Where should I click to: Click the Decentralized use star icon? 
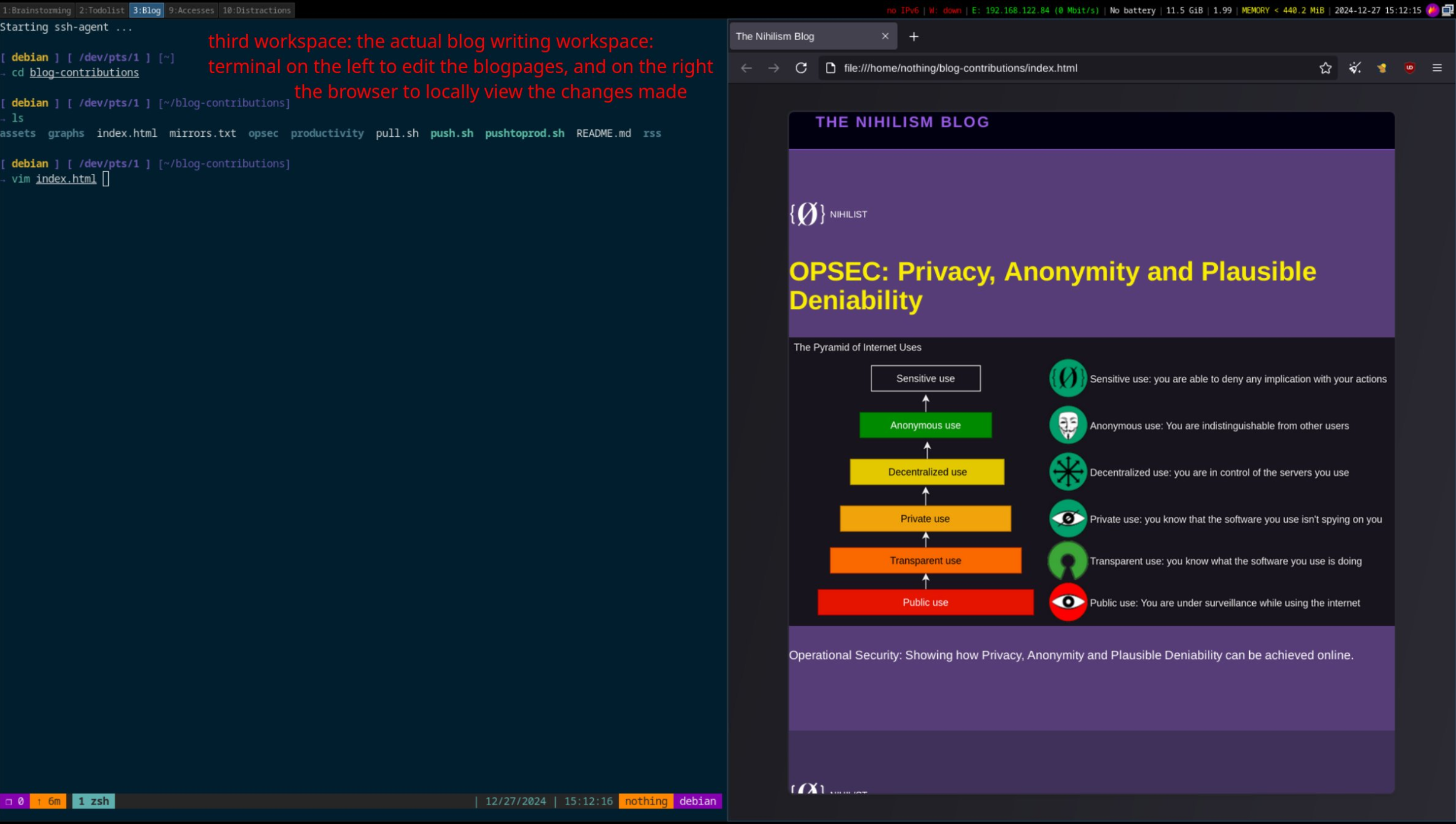1067,472
